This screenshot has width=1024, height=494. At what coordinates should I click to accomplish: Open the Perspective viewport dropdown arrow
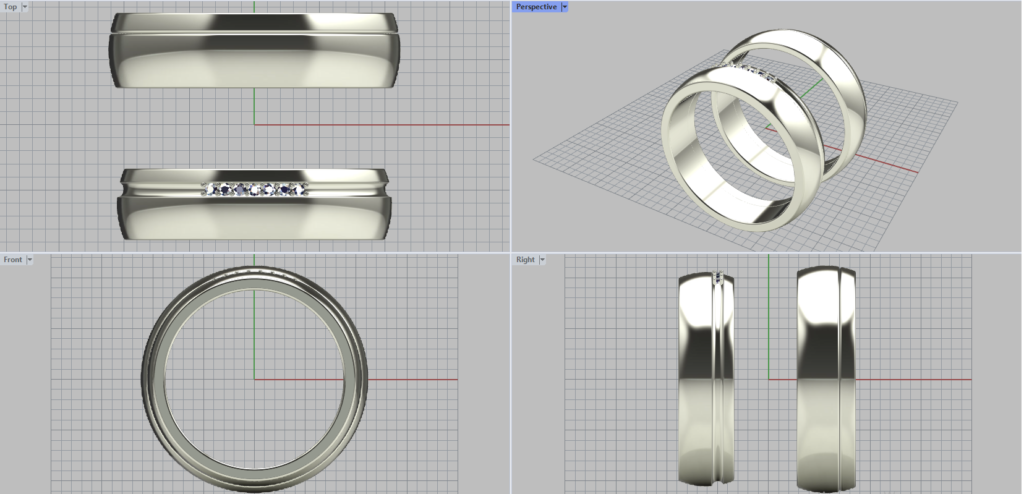[565, 7]
